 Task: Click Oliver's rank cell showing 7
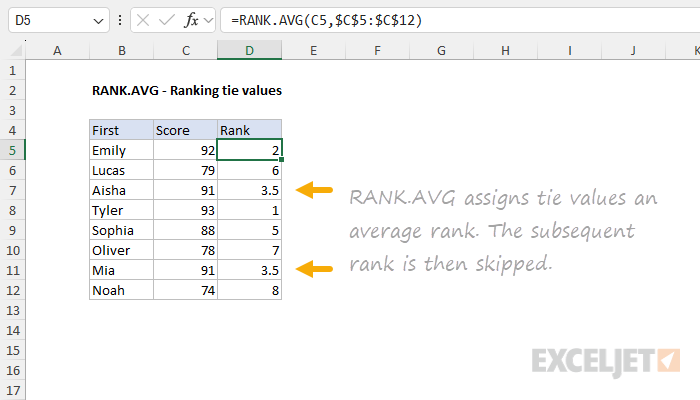(250, 250)
